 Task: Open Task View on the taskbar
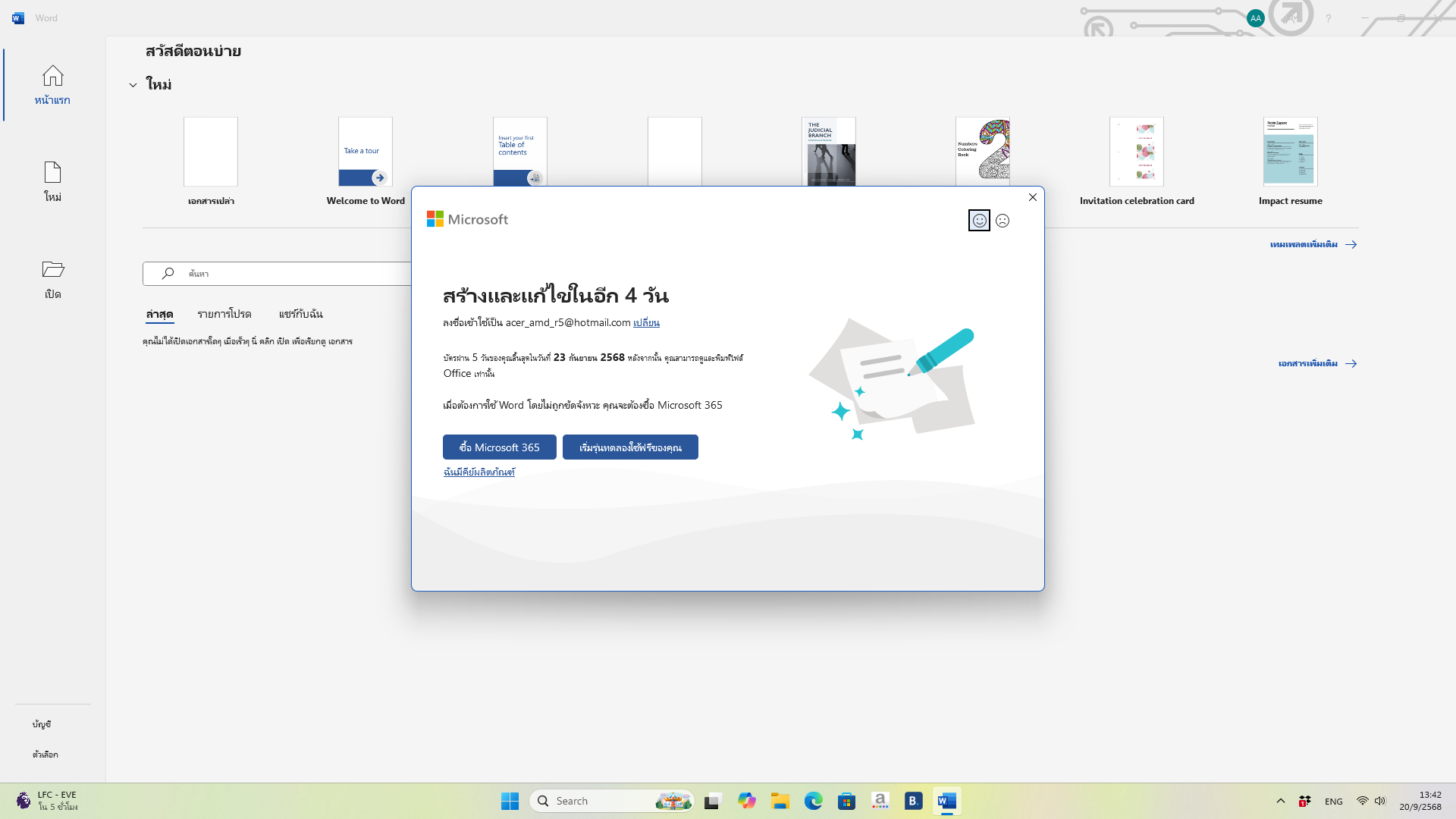[713, 801]
